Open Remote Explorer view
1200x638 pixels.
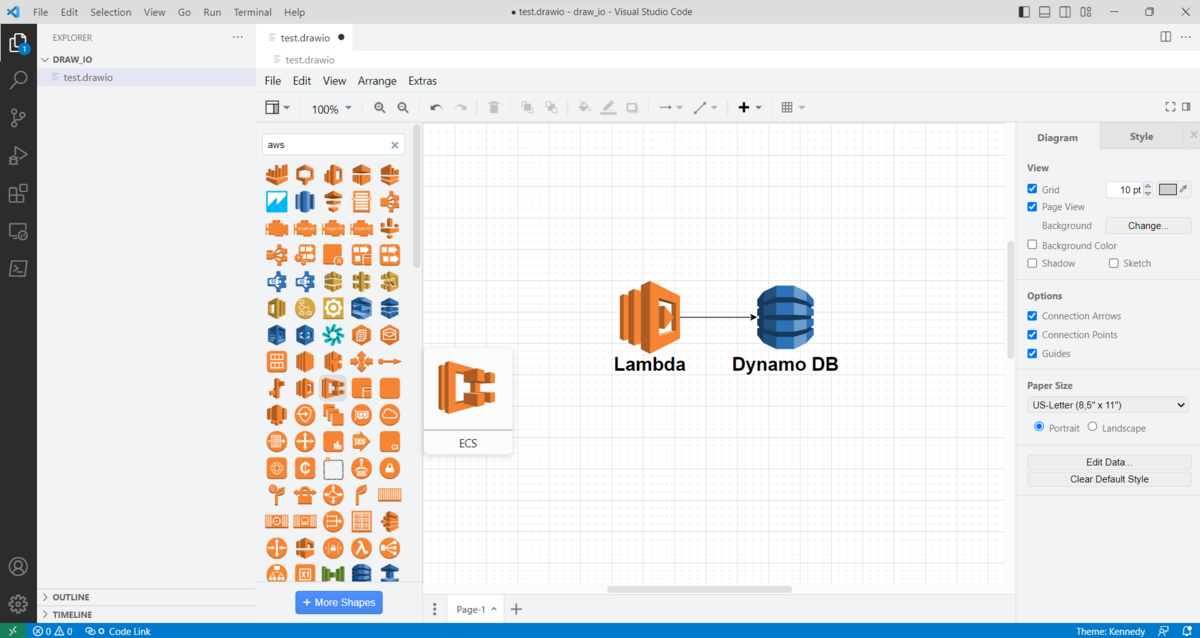click(x=18, y=231)
